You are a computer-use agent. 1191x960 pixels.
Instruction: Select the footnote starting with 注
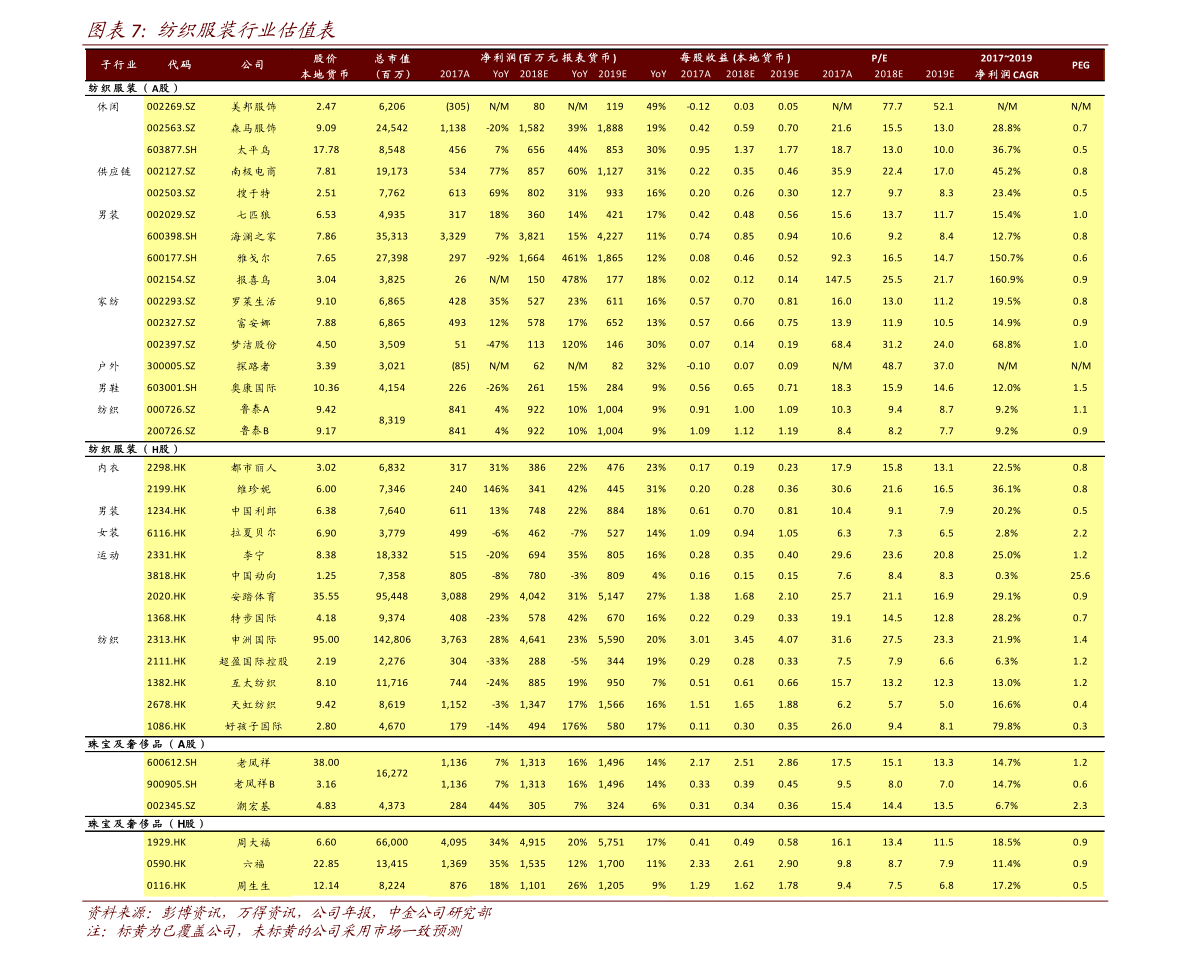(x=273, y=931)
